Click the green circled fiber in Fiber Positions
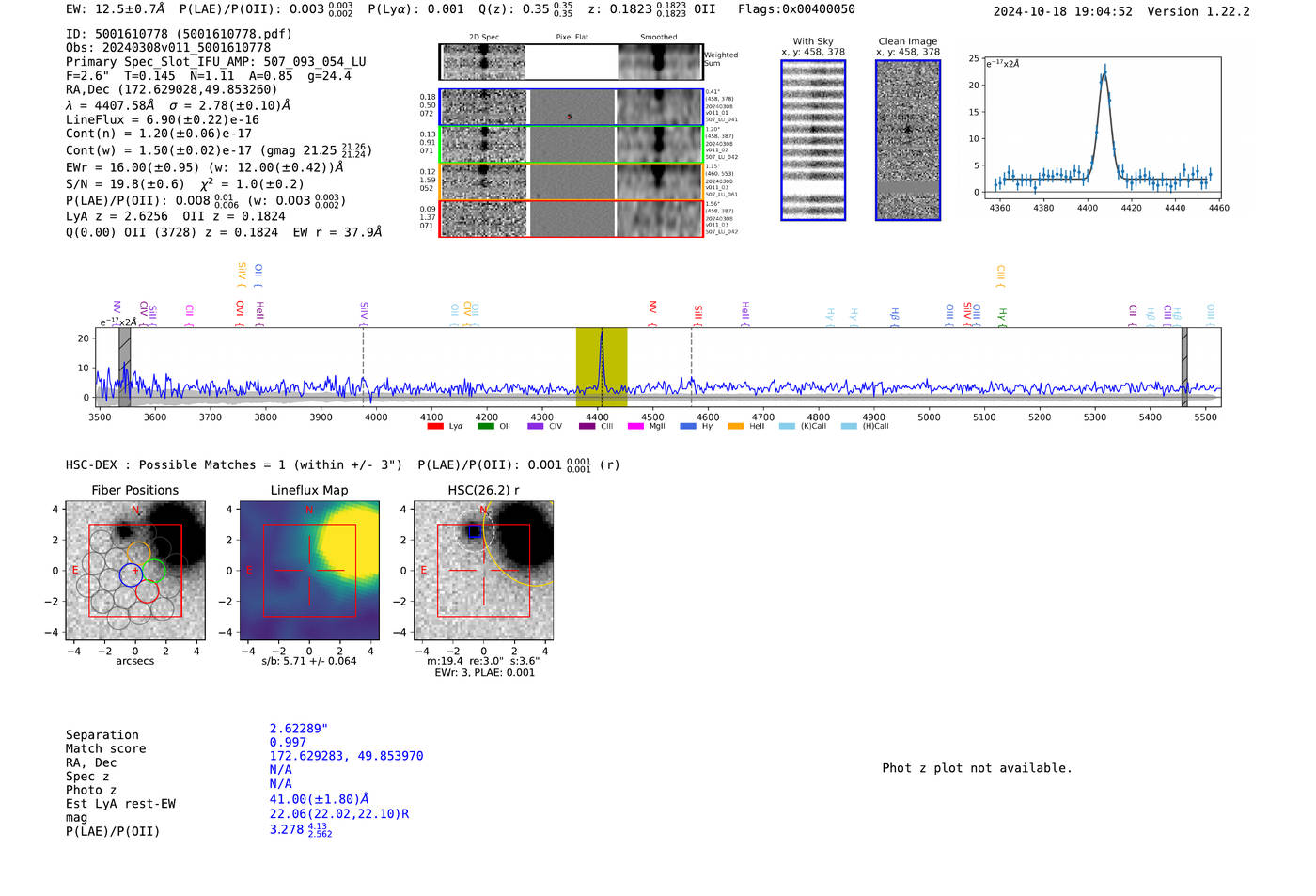 tap(154, 571)
